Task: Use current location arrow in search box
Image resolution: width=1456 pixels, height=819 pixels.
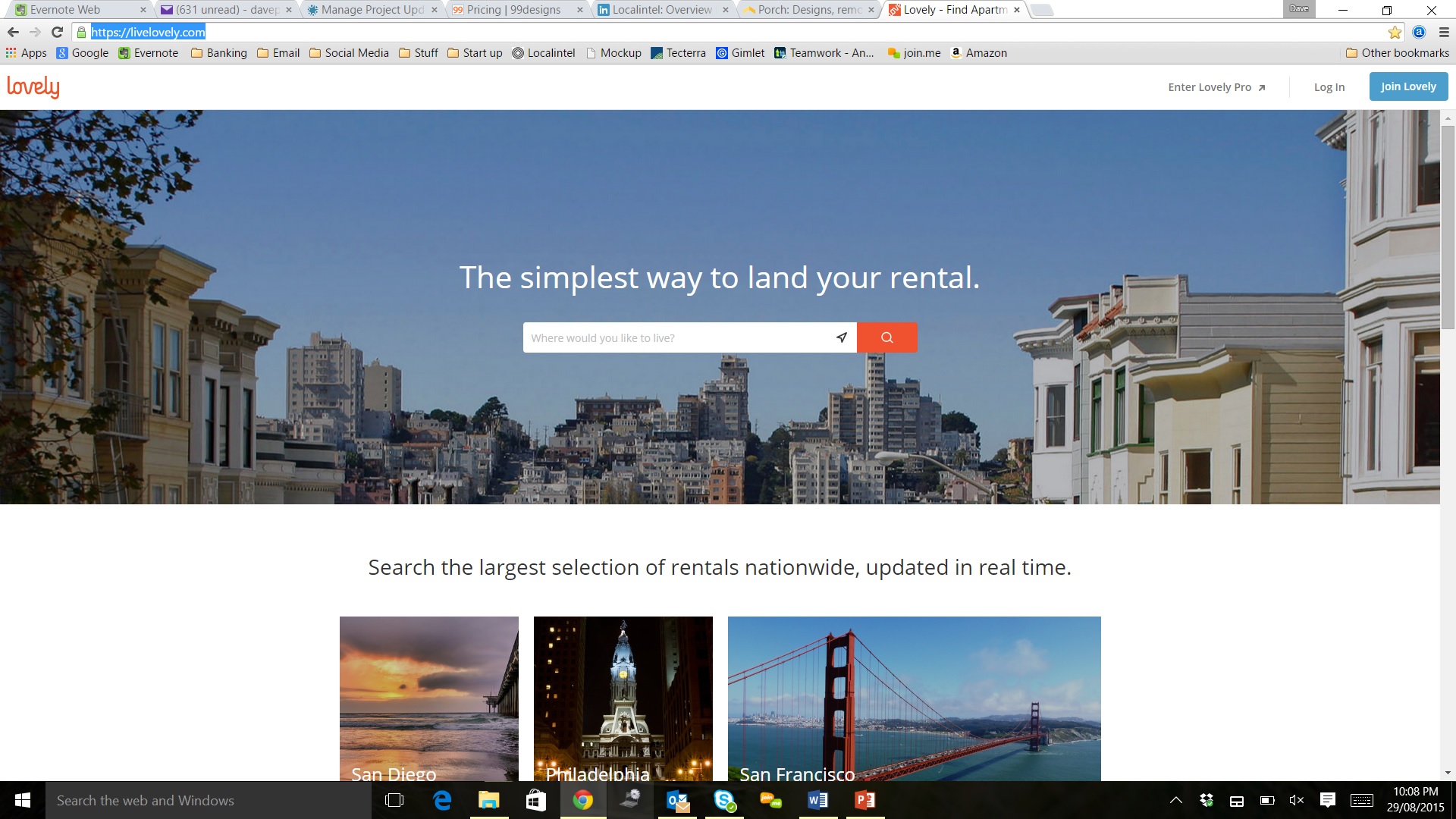Action: pyautogui.click(x=841, y=337)
